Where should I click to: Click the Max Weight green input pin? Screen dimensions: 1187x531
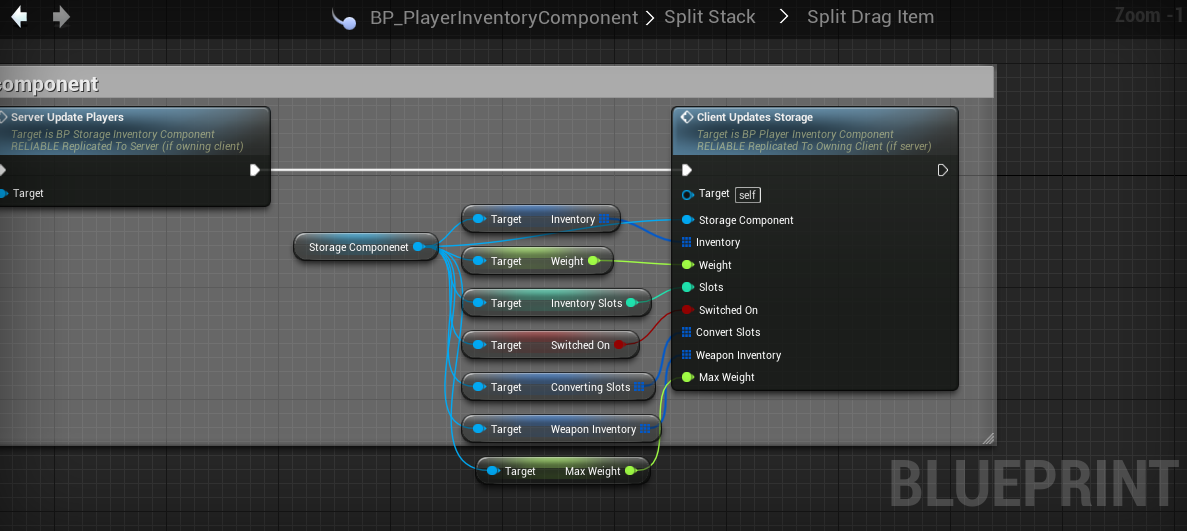click(x=687, y=377)
